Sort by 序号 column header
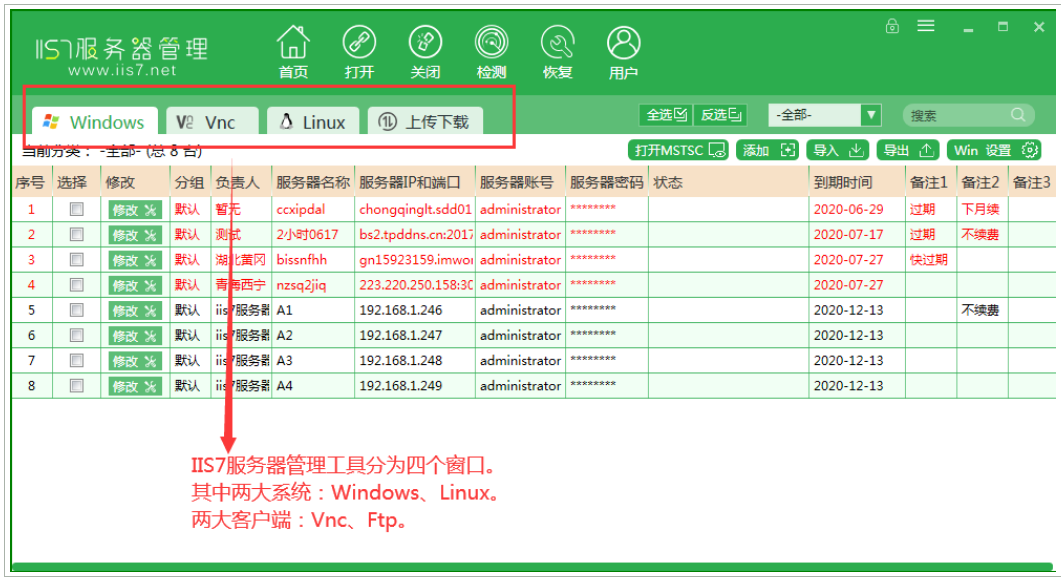Image resolution: width=1061 pixels, height=577 pixels. click(31, 182)
